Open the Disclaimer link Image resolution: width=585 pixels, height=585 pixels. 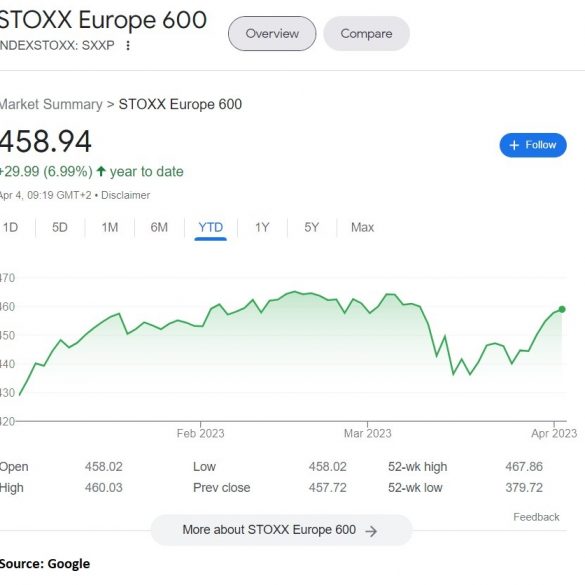pos(125,195)
